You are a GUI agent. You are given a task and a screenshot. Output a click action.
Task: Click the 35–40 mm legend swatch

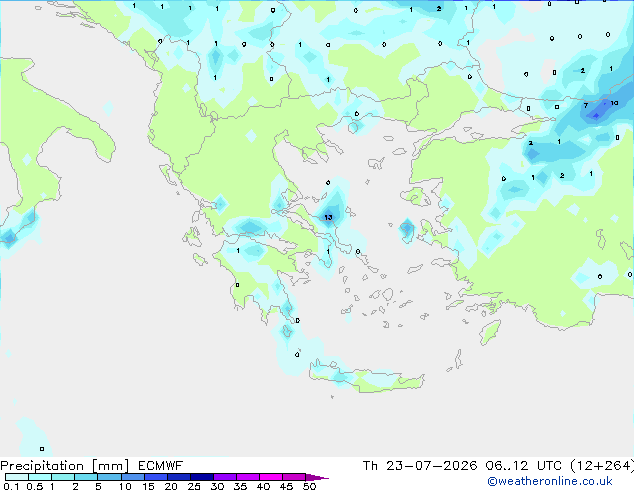pyautogui.click(x=247, y=477)
